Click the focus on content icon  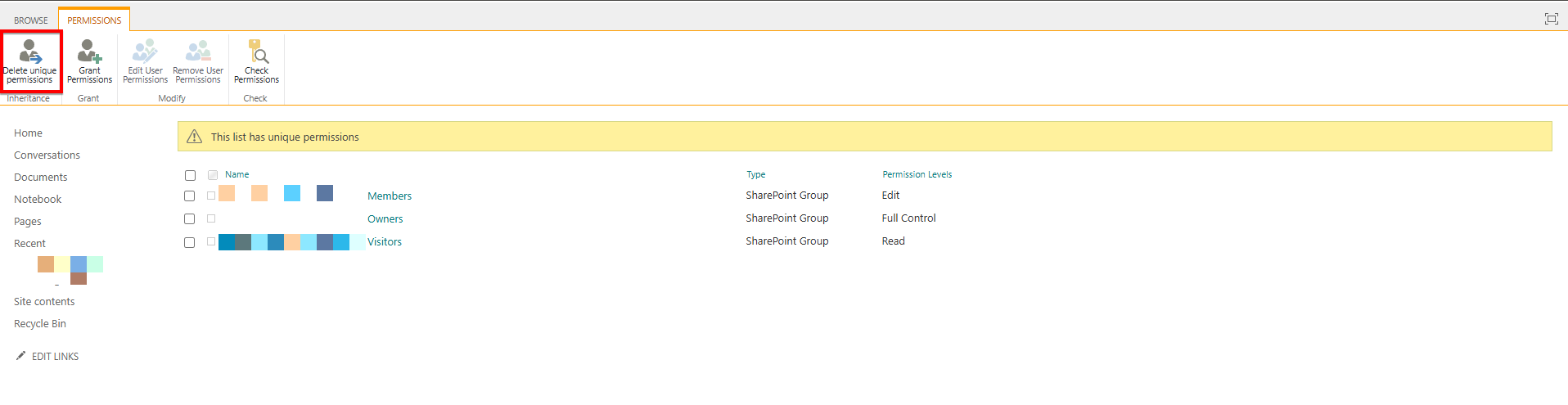click(1551, 19)
